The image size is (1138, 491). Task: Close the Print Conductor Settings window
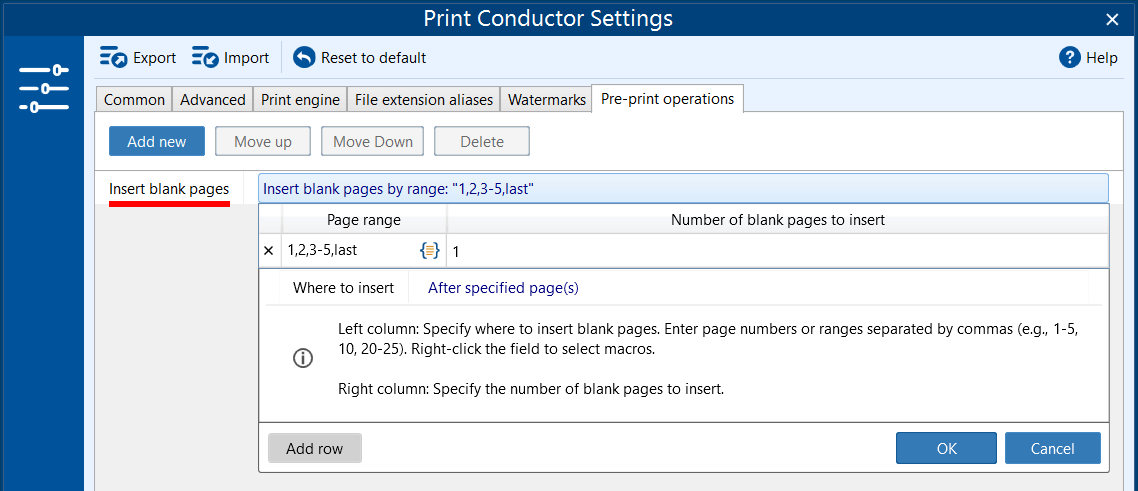click(x=1112, y=19)
